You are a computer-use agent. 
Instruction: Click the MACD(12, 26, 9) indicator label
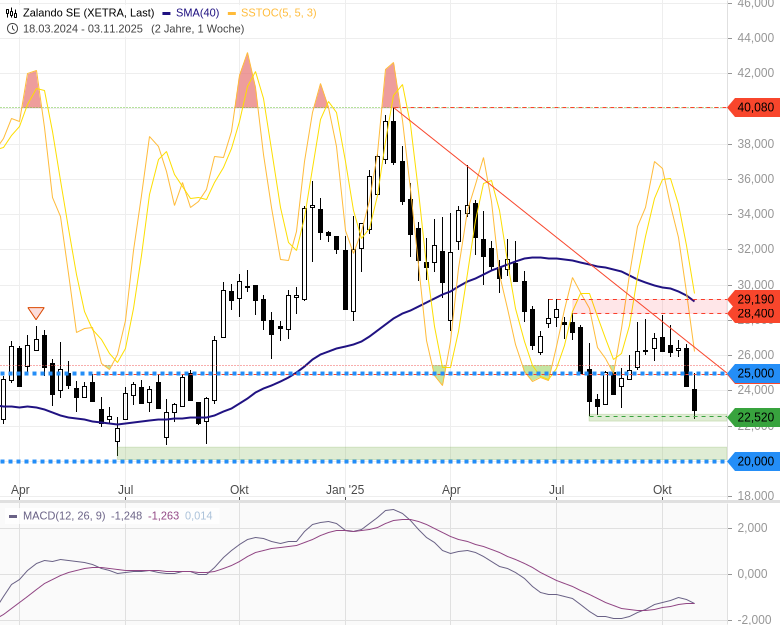63,516
